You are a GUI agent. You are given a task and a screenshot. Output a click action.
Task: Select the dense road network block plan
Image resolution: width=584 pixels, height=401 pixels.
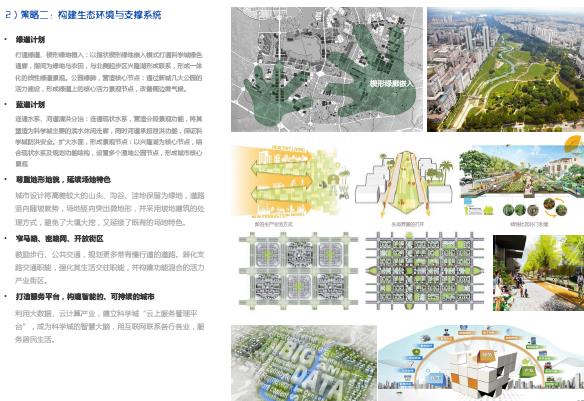pos(424,271)
